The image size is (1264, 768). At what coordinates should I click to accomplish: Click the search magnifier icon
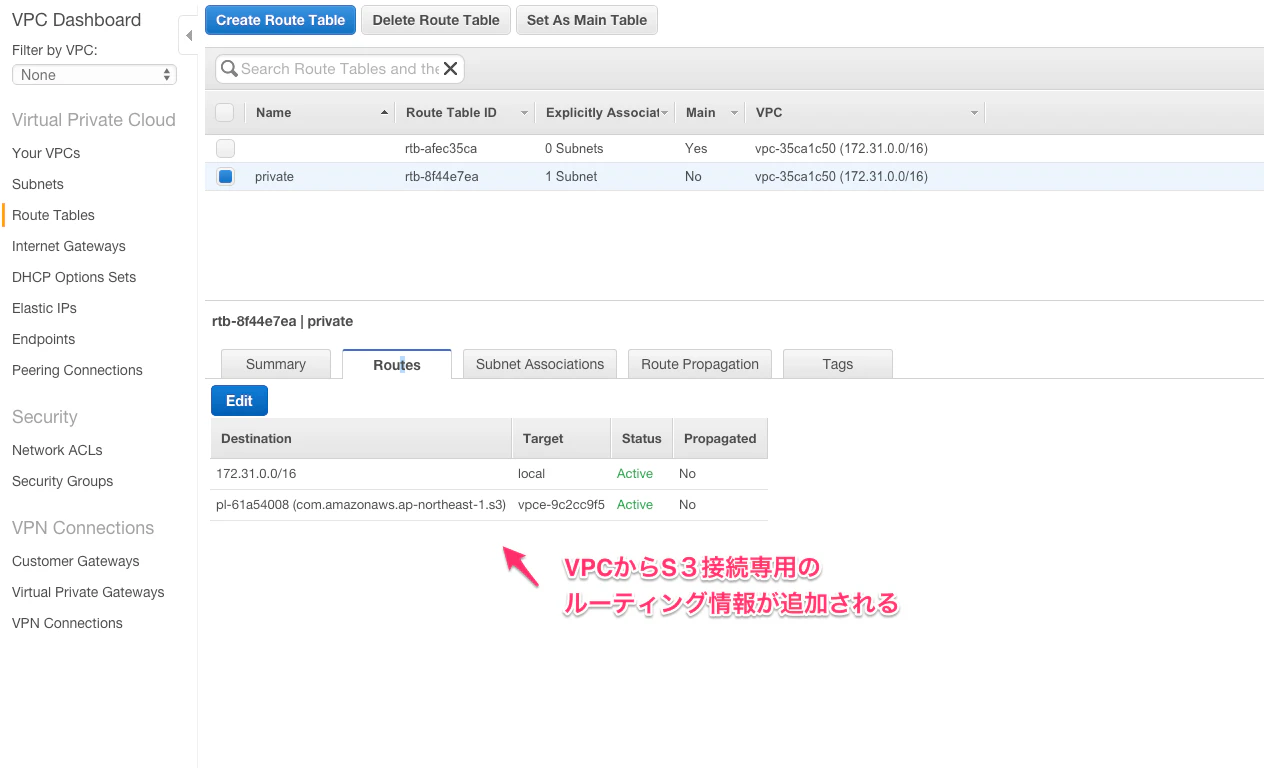[229, 69]
